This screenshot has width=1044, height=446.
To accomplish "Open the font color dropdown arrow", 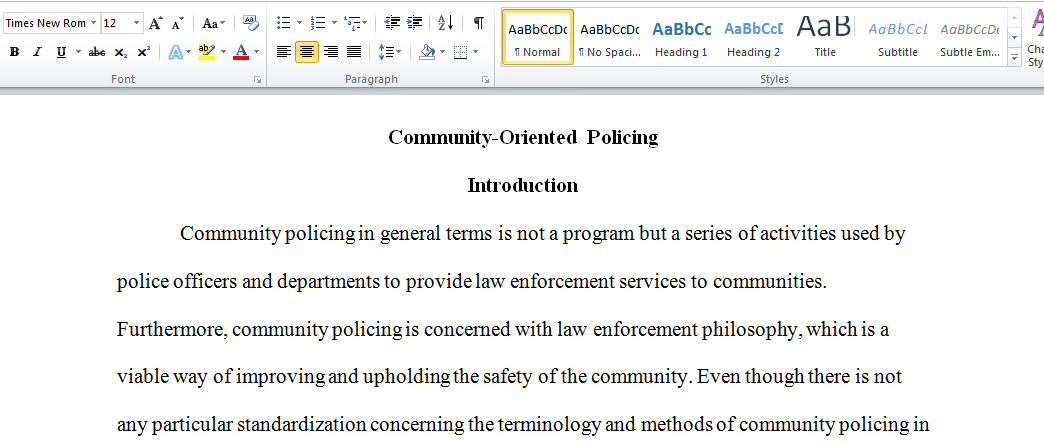I will tap(256, 52).
